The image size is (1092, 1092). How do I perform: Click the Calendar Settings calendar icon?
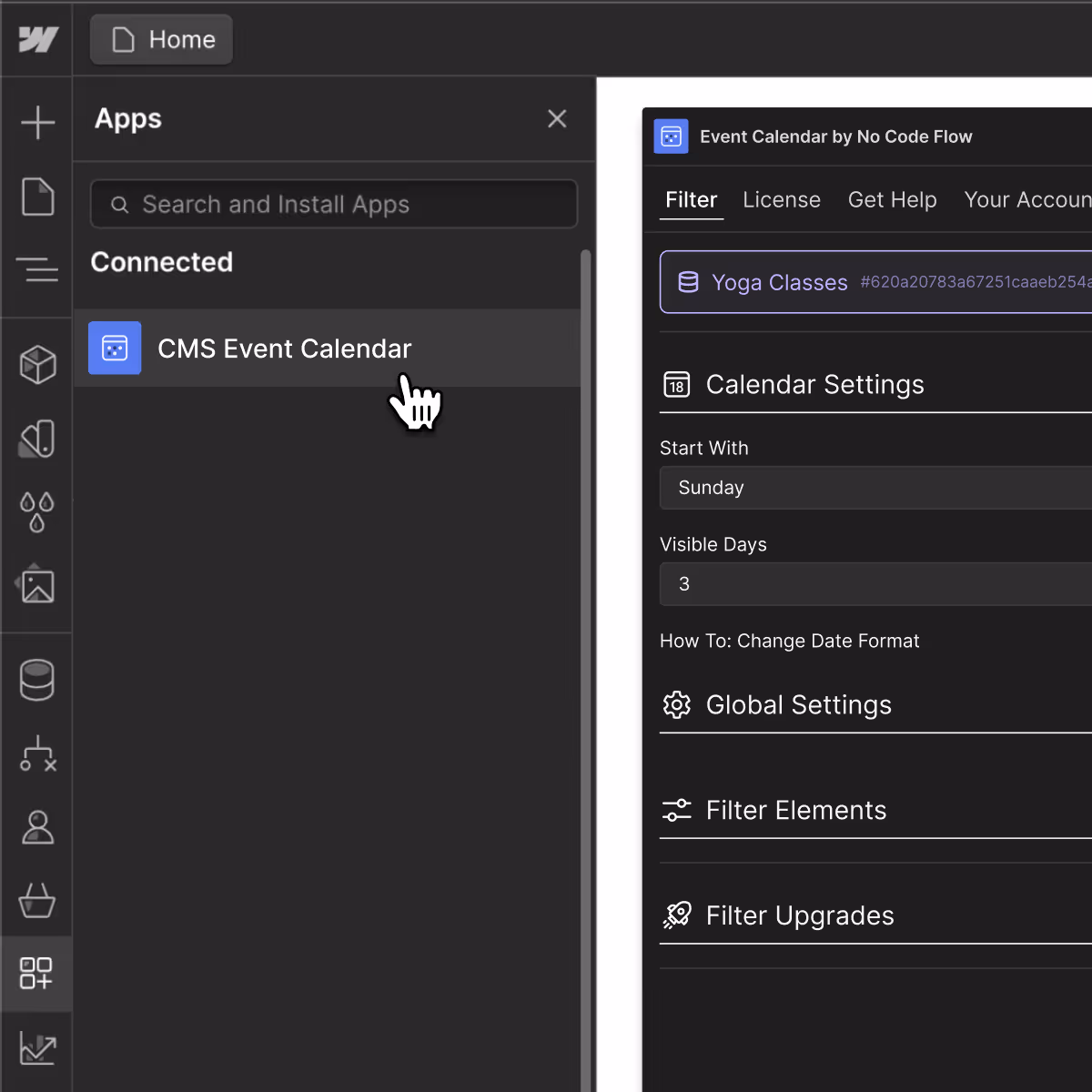[x=677, y=384]
